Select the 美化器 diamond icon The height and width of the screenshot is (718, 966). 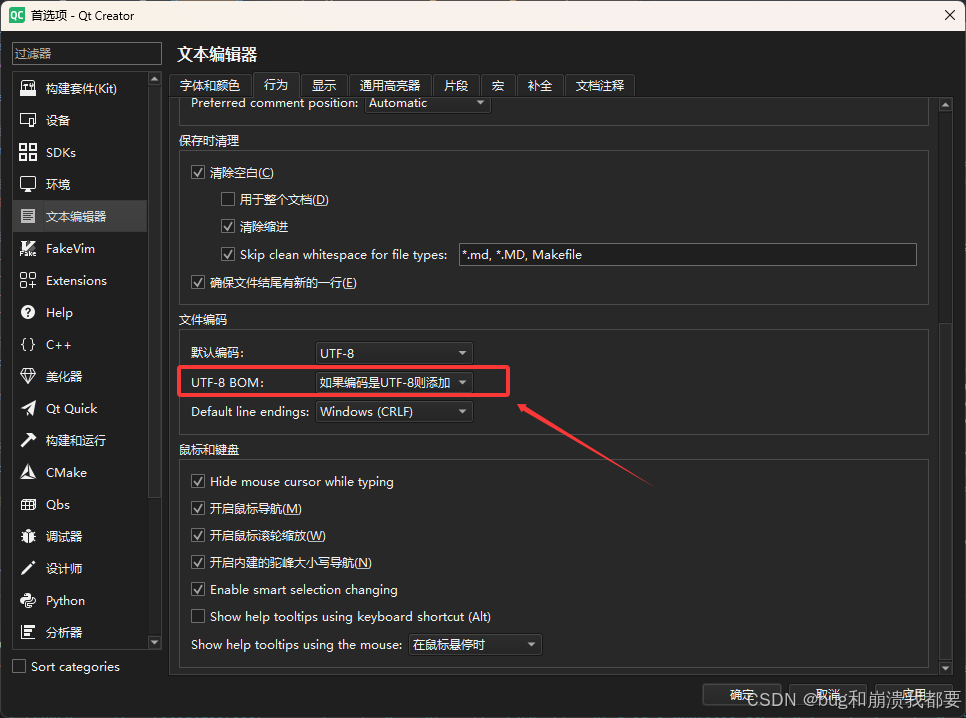tap(28, 377)
